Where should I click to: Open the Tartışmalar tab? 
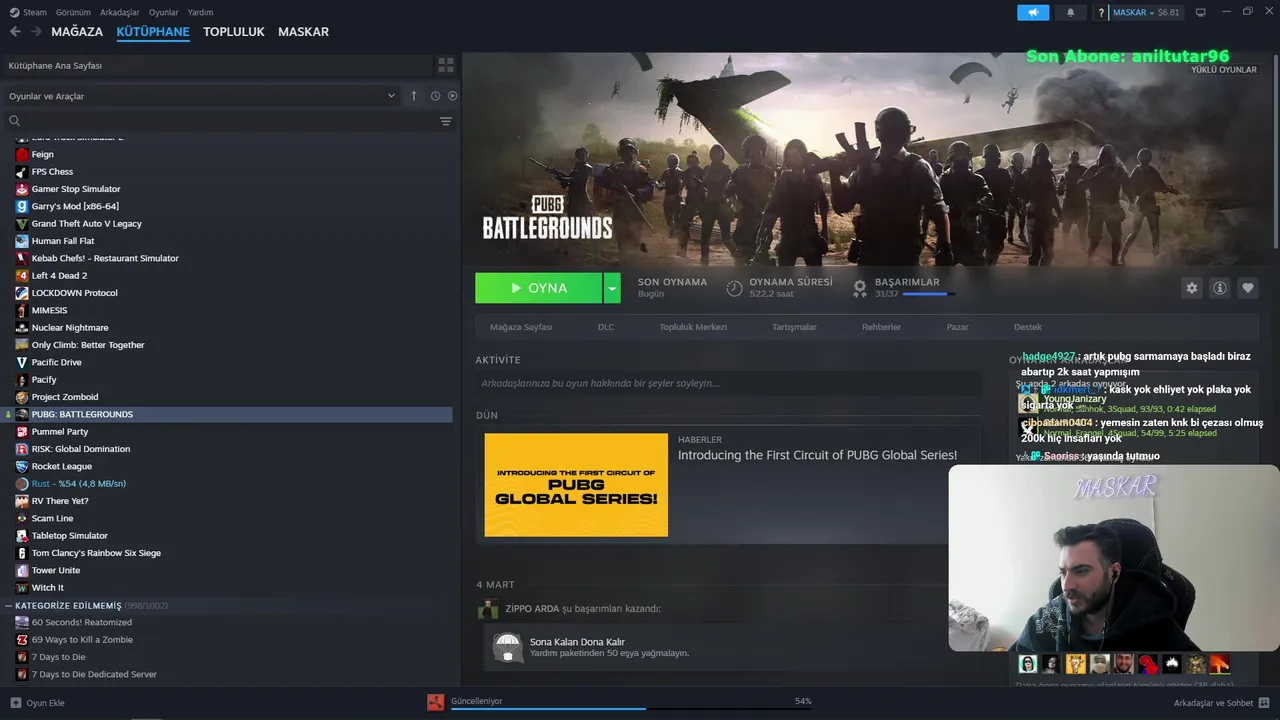(x=794, y=327)
